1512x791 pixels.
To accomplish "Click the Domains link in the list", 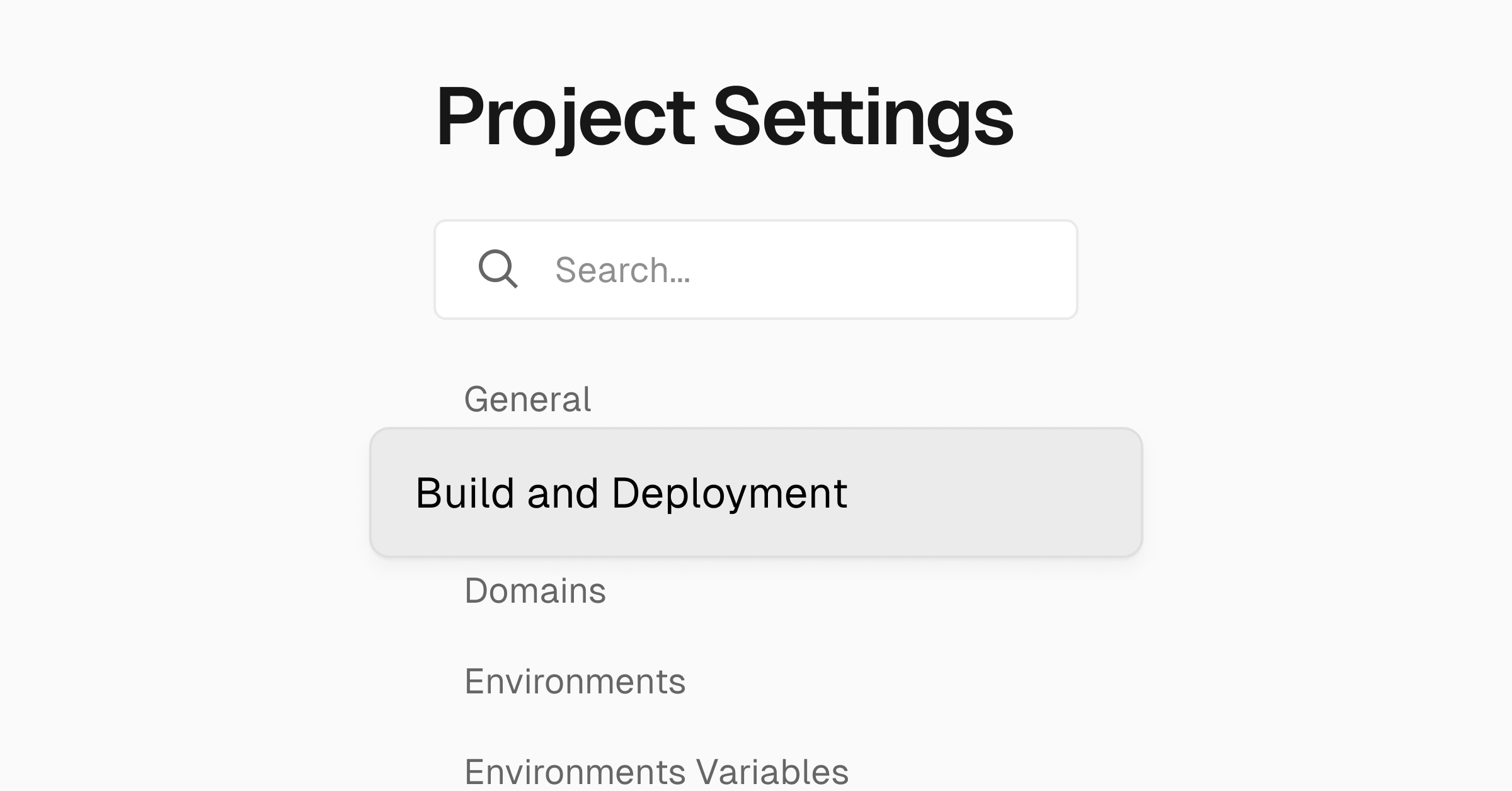I will (535, 591).
